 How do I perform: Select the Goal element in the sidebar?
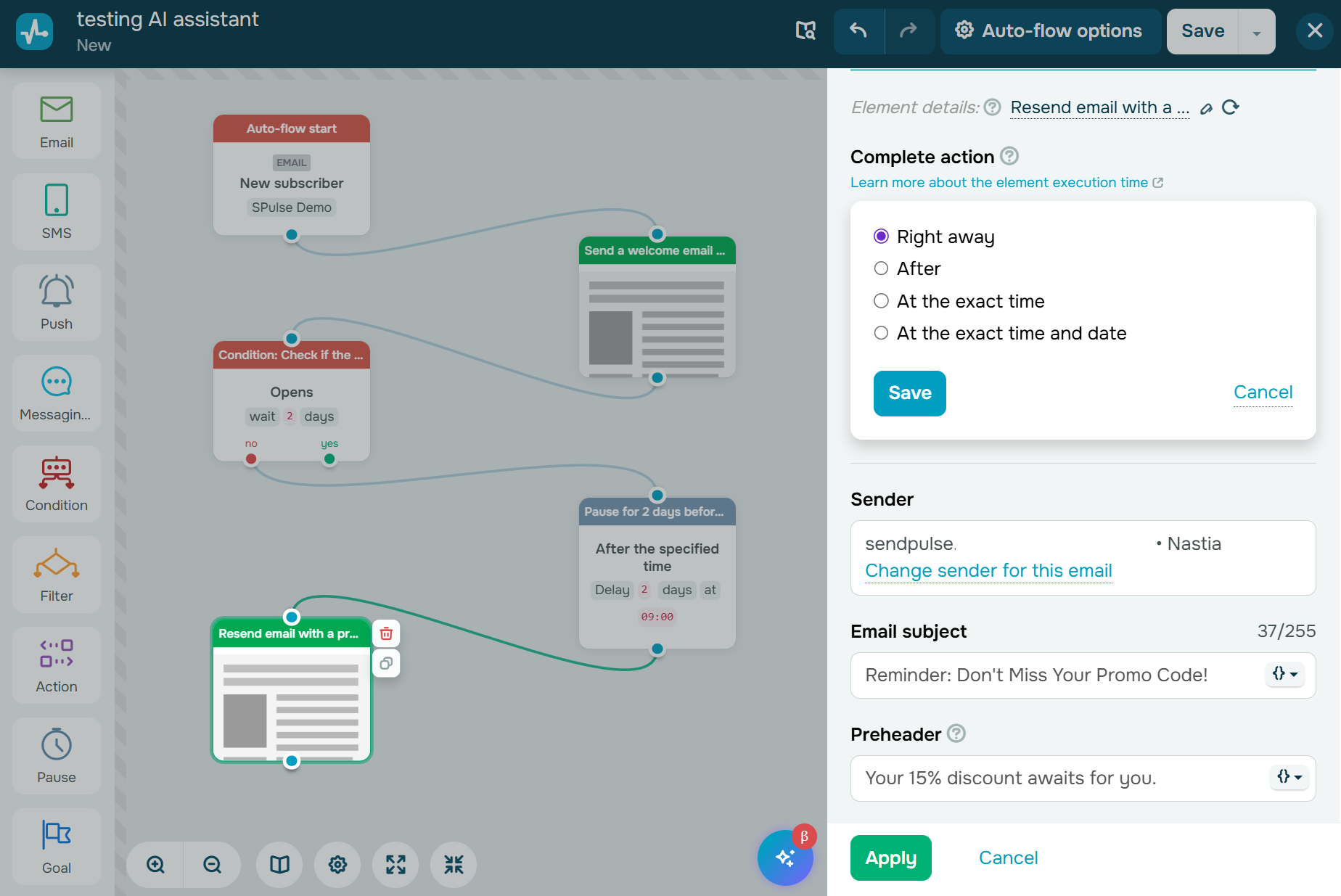click(x=55, y=846)
